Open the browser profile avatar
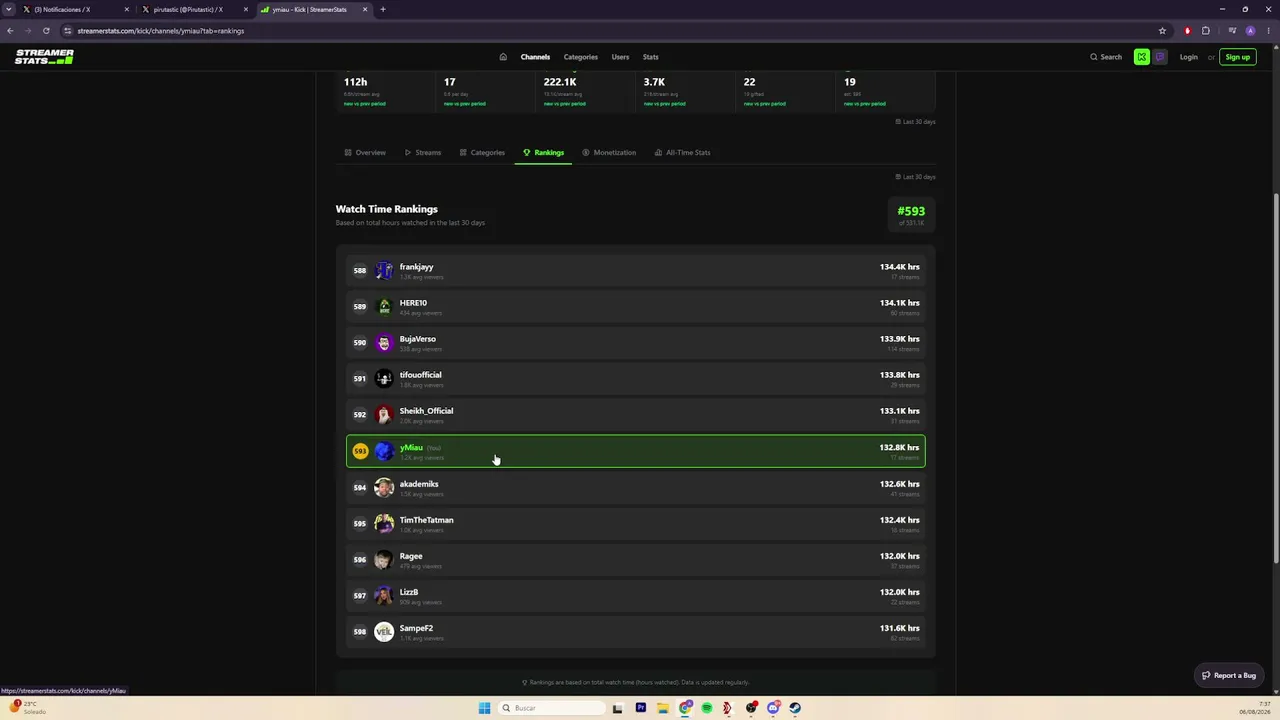 click(1250, 31)
